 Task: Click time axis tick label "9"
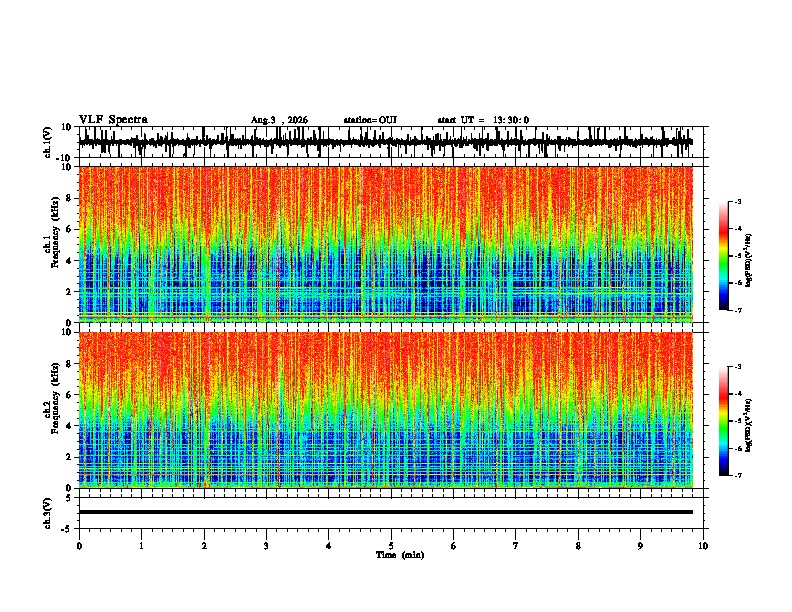point(640,546)
